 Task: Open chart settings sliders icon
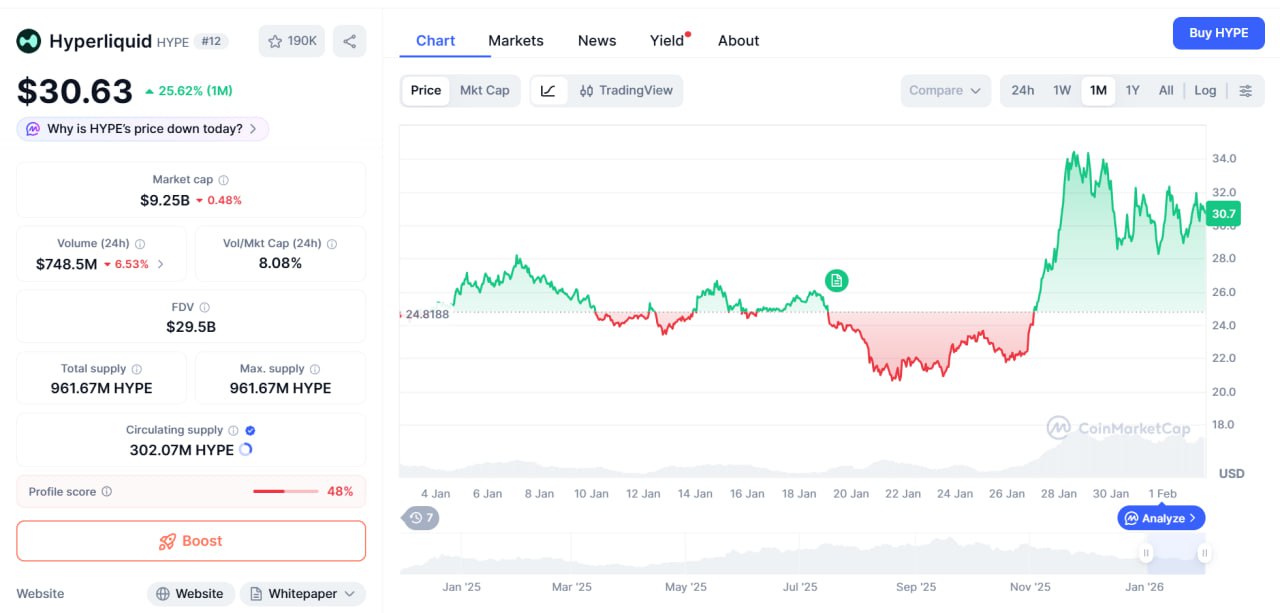pyautogui.click(x=1245, y=90)
